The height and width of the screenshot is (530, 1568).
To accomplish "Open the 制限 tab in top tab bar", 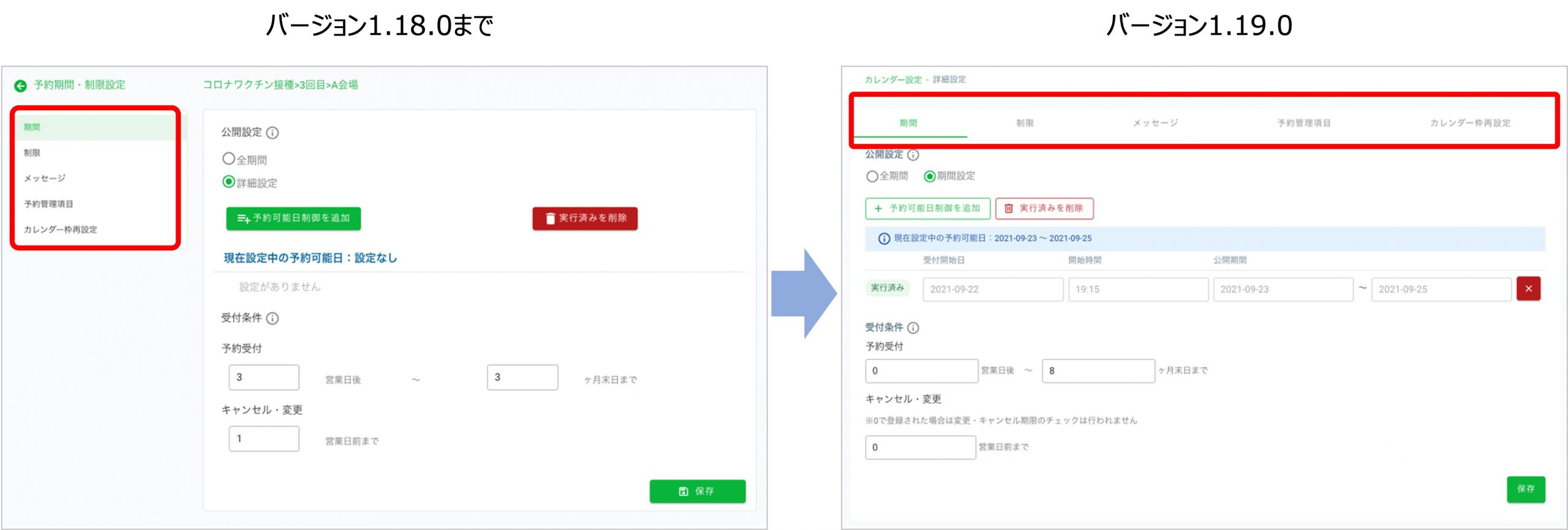I will coord(1025,123).
